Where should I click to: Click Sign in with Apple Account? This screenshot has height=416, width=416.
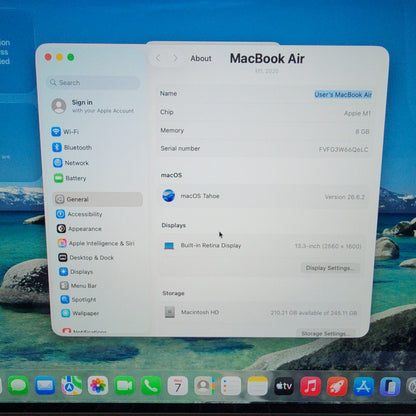pyautogui.click(x=93, y=106)
